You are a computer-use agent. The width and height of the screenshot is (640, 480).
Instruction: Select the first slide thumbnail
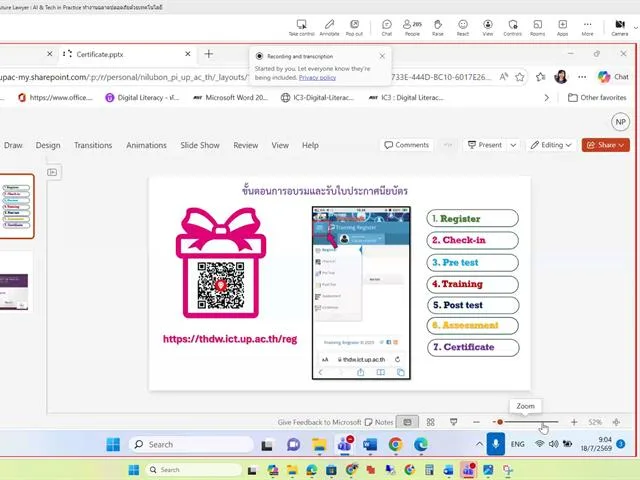[16, 206]
